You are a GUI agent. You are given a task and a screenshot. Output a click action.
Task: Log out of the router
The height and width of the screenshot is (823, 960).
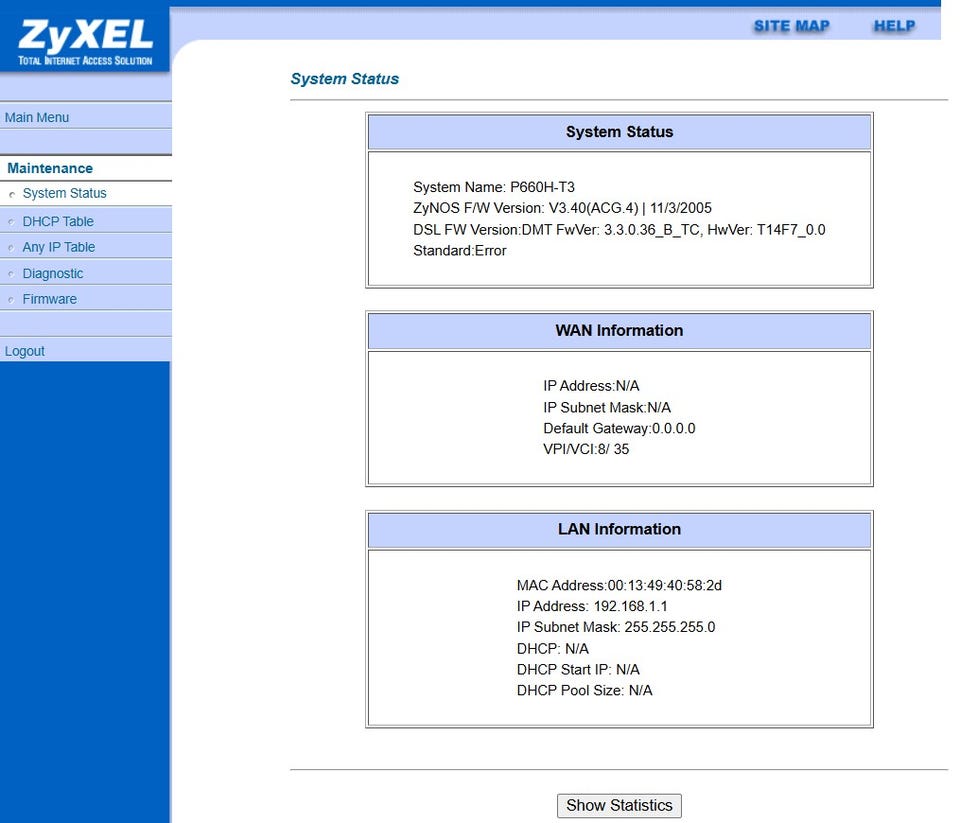pyautogui.click(x=24, y=351)
